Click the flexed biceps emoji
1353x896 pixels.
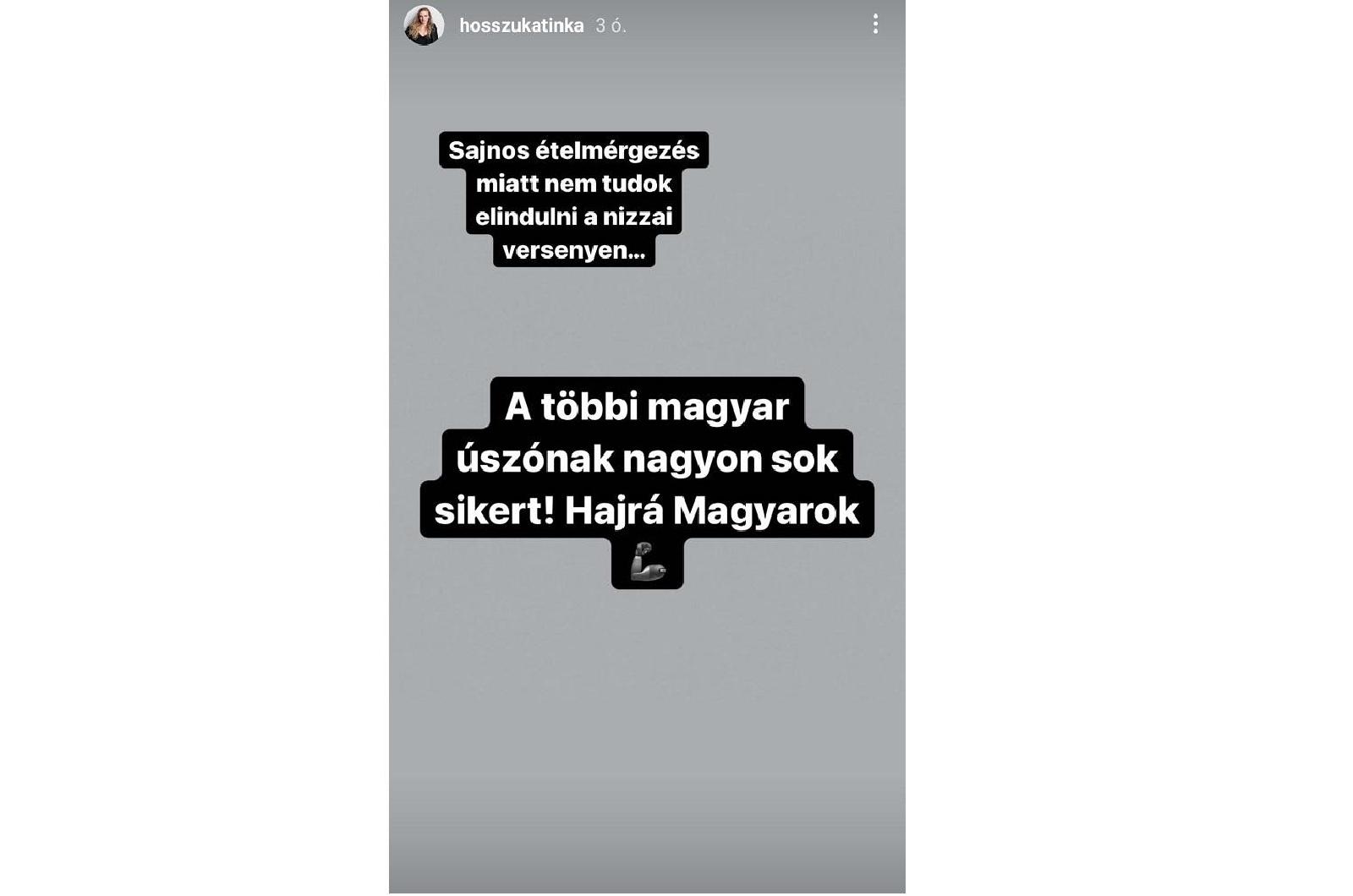tap(648, 561)
